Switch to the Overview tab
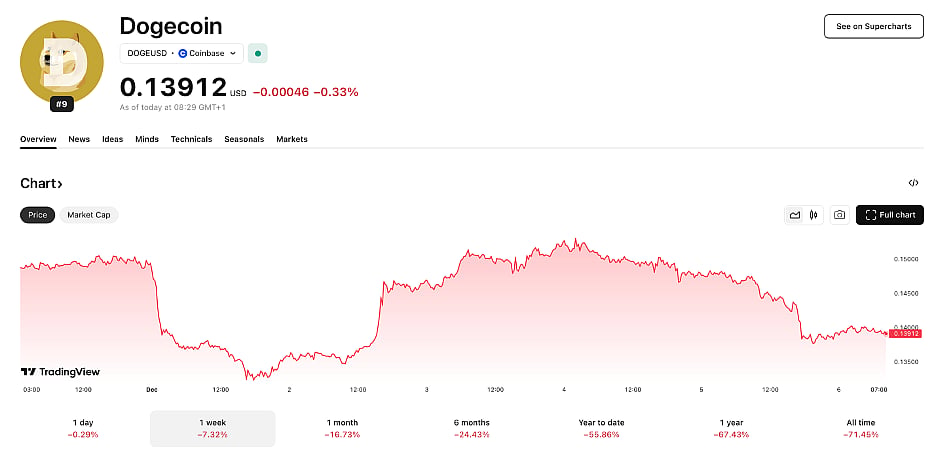 38,139
